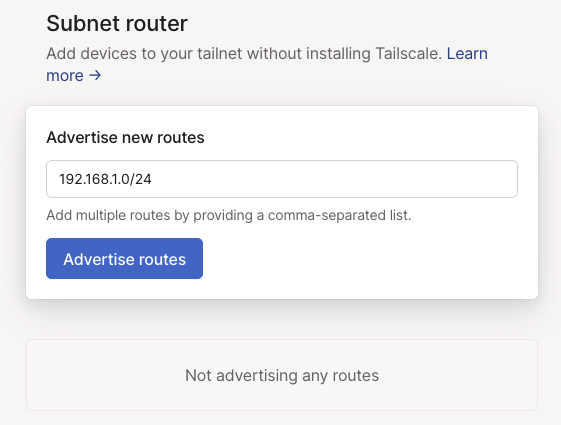
Task: Click the word "tailnet" in the description
Action: pyautogui.click(x=220, y=54)
